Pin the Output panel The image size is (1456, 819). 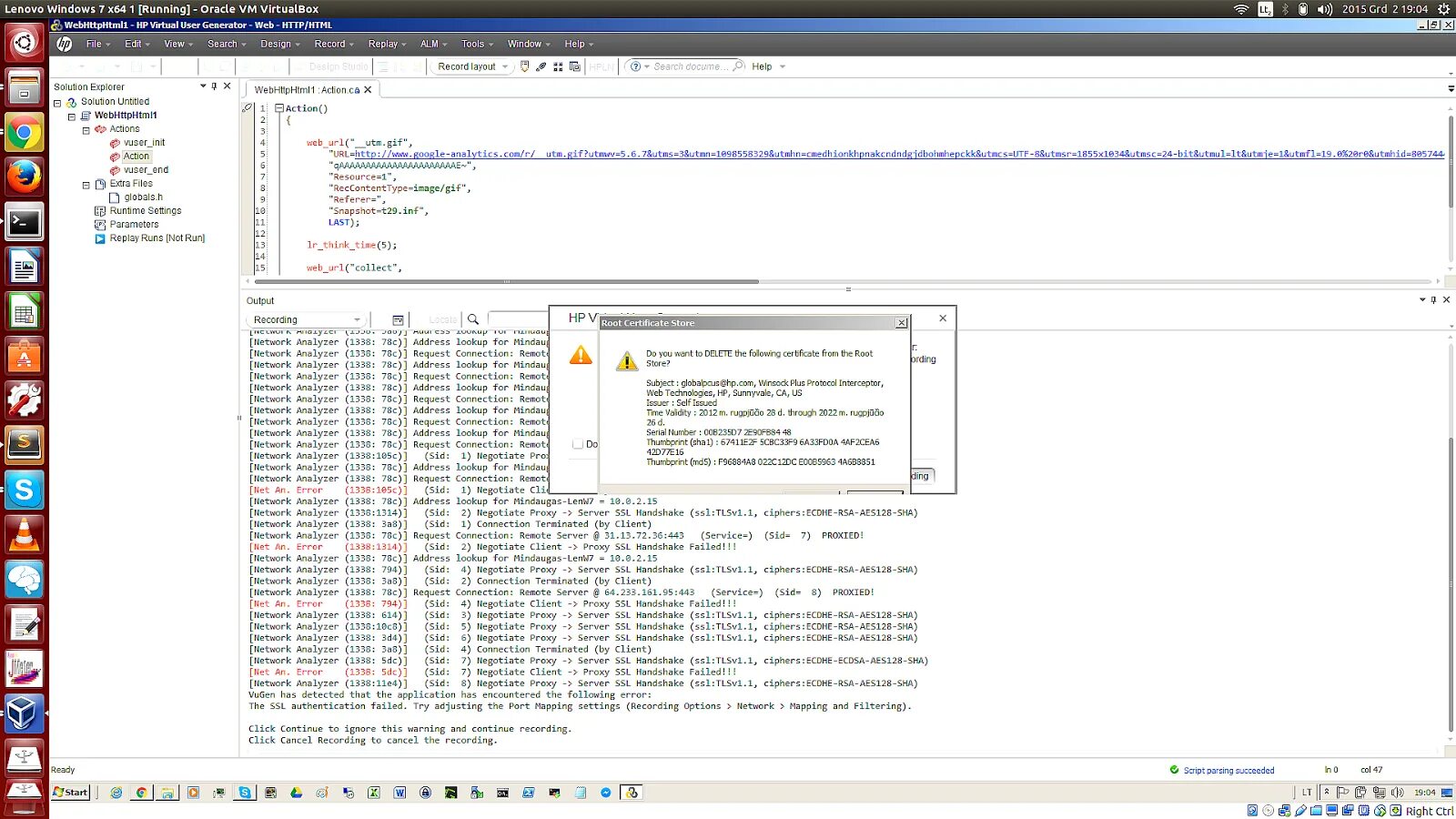pos(1433,299)
